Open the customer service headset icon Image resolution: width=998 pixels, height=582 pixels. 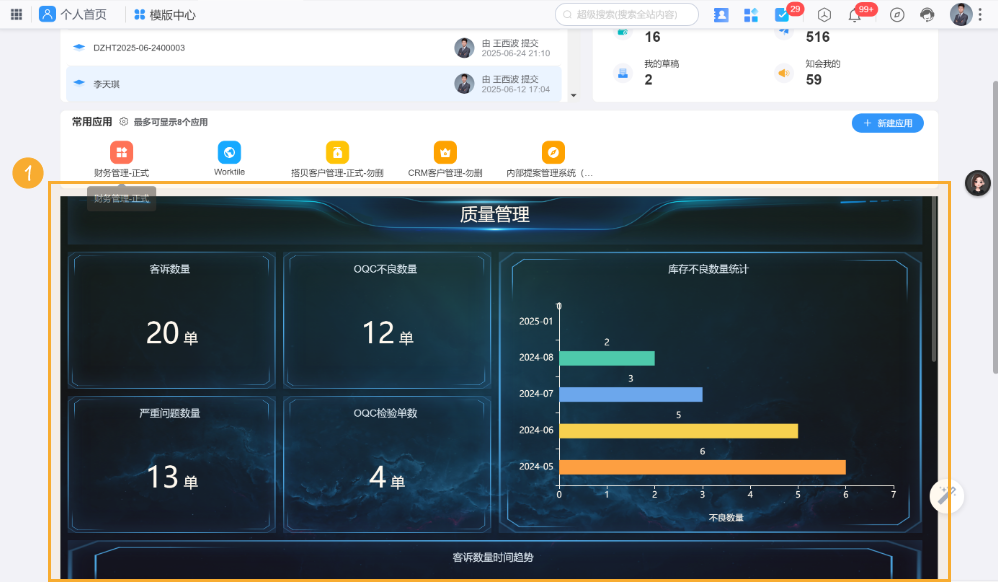coord(926,14)
